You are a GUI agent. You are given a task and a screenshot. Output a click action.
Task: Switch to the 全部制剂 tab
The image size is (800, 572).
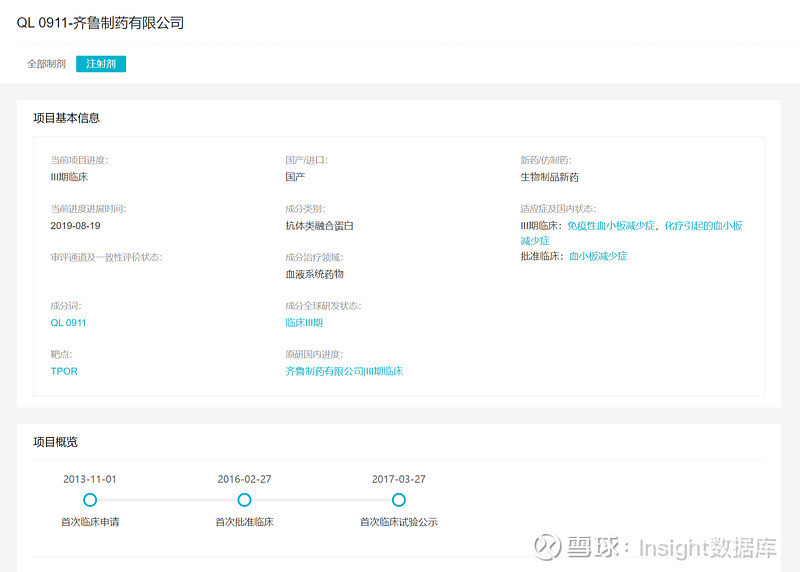click(x=46, y=64)
